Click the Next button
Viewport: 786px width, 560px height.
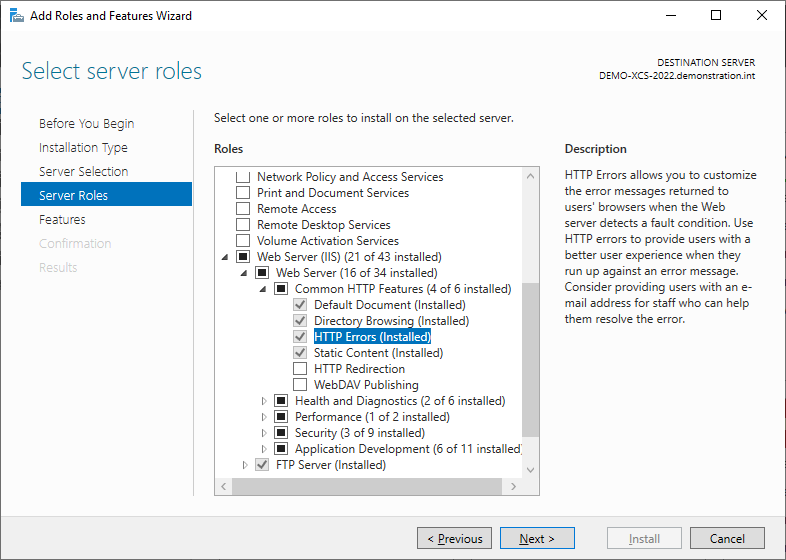[537, 538]
